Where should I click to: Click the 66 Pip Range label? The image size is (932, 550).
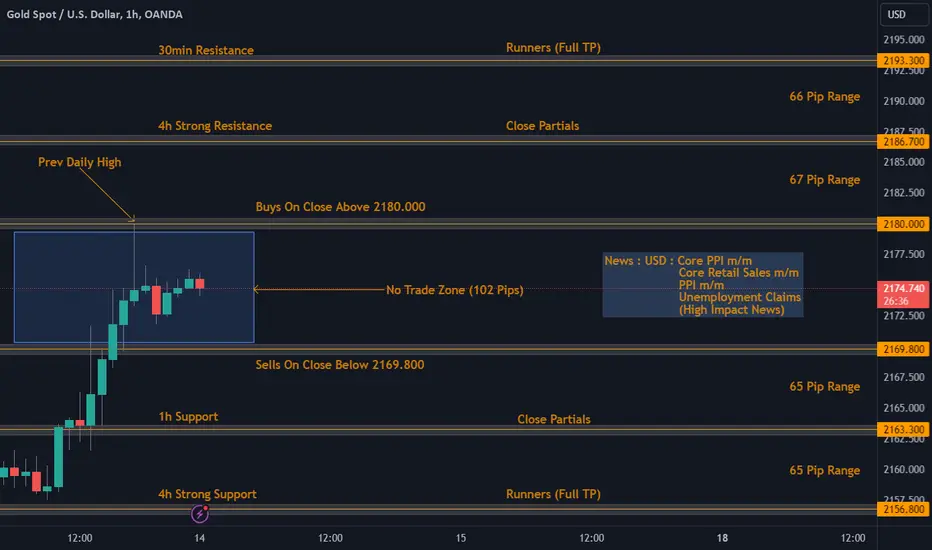tap(824, 96)
